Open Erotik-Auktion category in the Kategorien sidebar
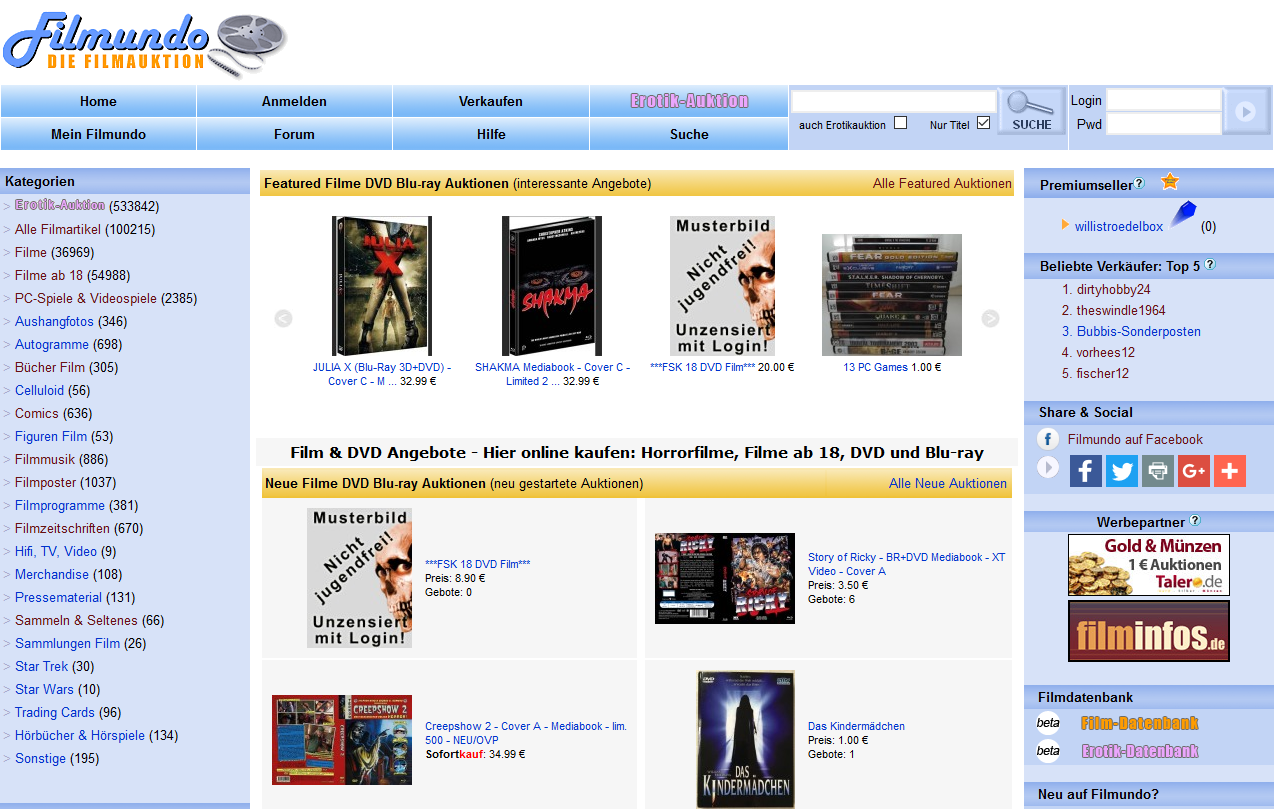Image resolution: width=1277 pixels, height=809 pixels. pyautogui.click(x=60, y=205)
